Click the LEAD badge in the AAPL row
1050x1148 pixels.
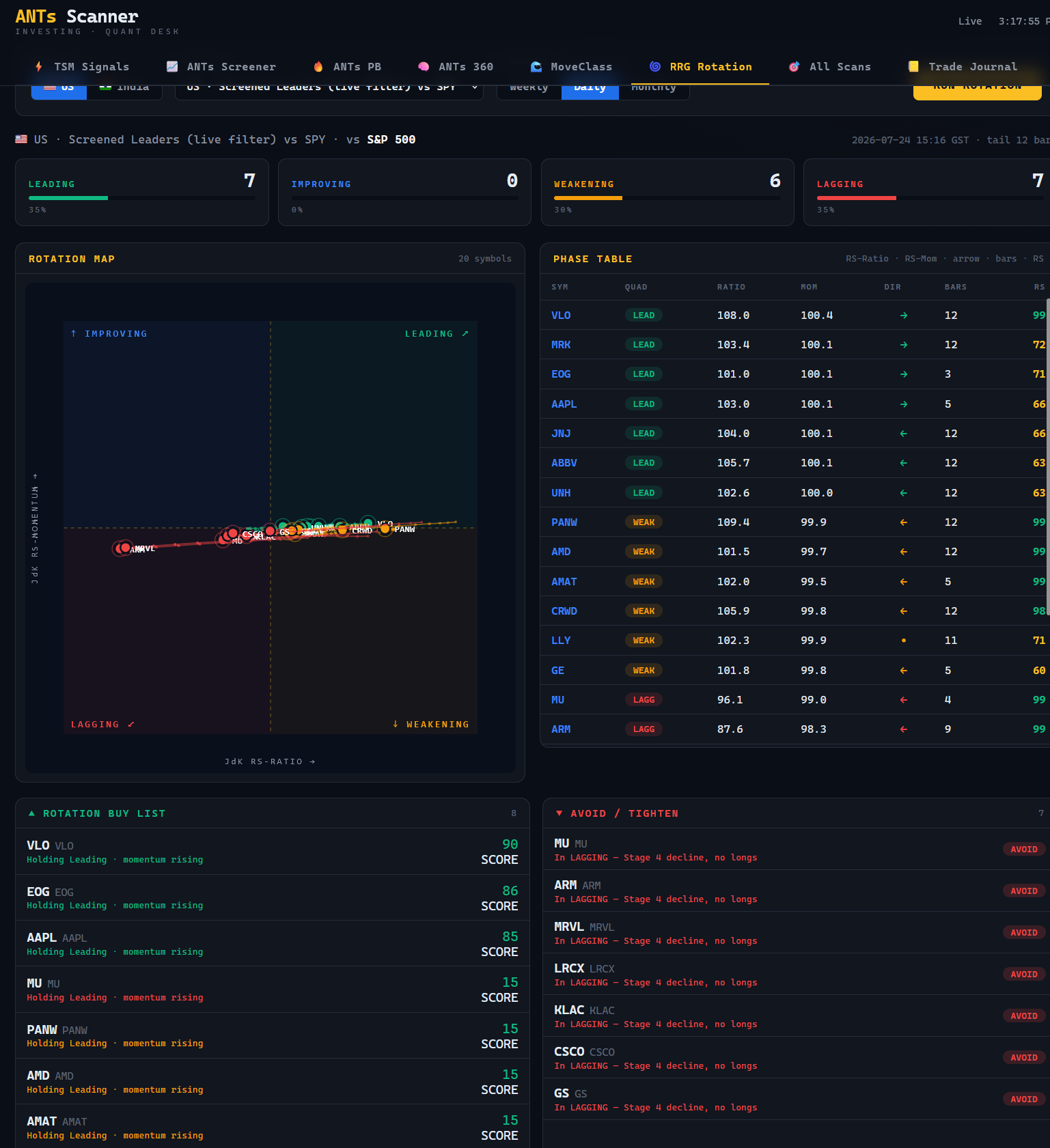pos(644,404)
